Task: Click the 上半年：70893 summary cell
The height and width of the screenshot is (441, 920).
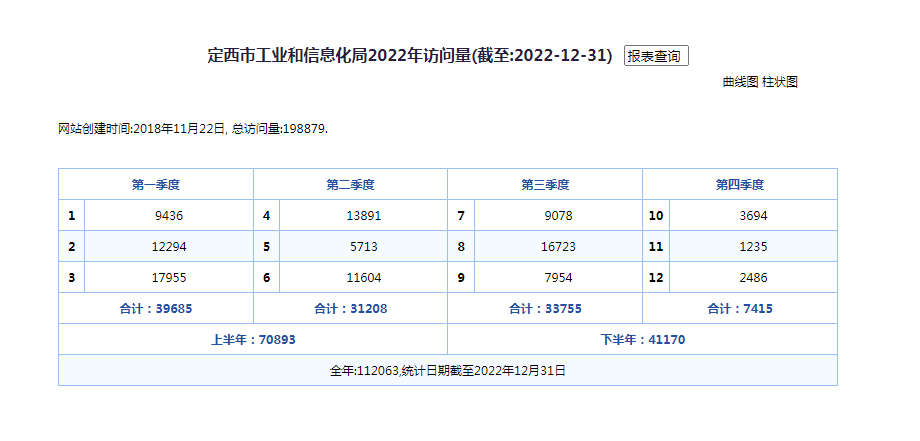Action: [252, 339]
